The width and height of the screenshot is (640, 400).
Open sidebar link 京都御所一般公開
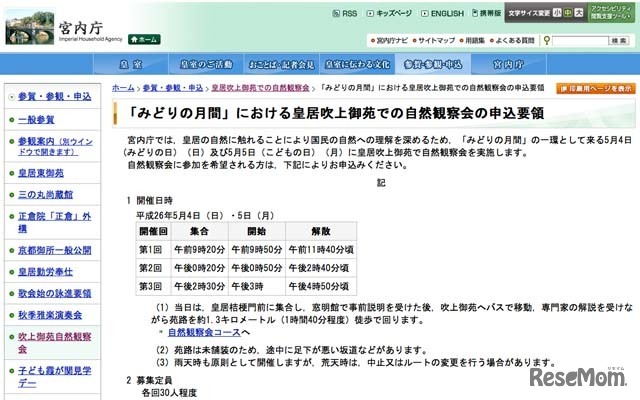coord(54,250)
